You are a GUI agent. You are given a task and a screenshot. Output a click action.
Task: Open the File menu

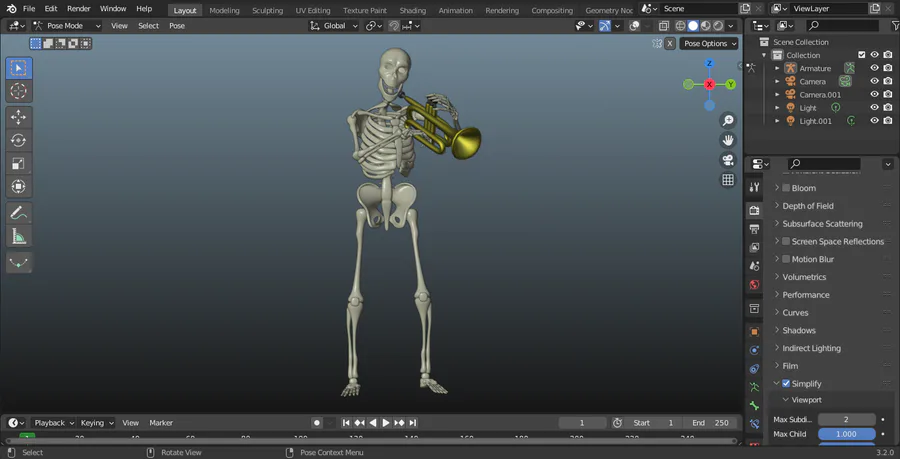29,9
